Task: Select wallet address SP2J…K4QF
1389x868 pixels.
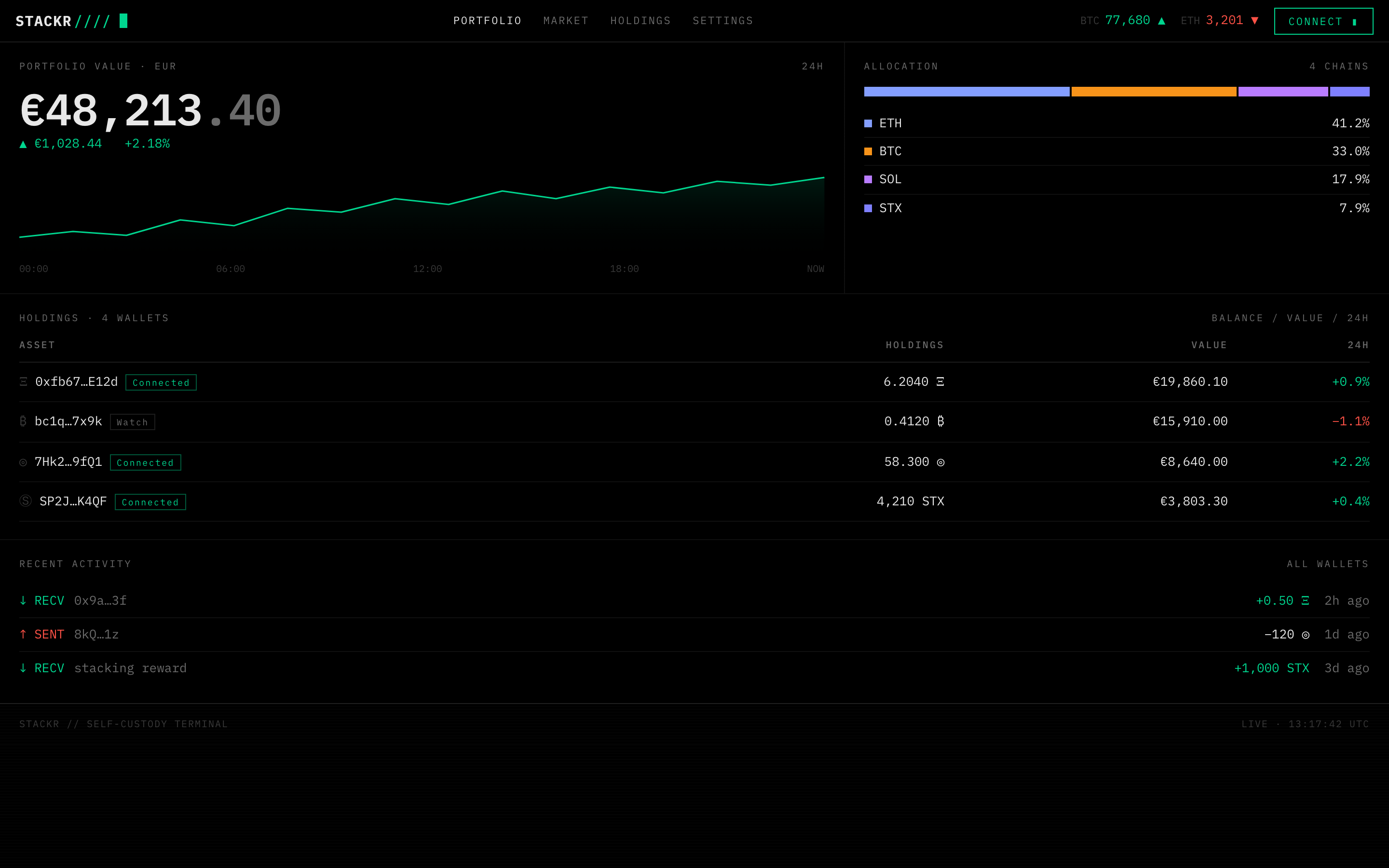Action: [73, 501]
